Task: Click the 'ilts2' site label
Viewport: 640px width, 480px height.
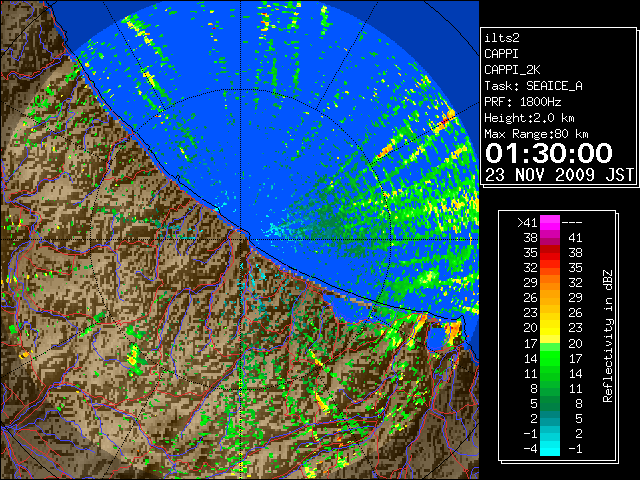Action: (502, 38)
